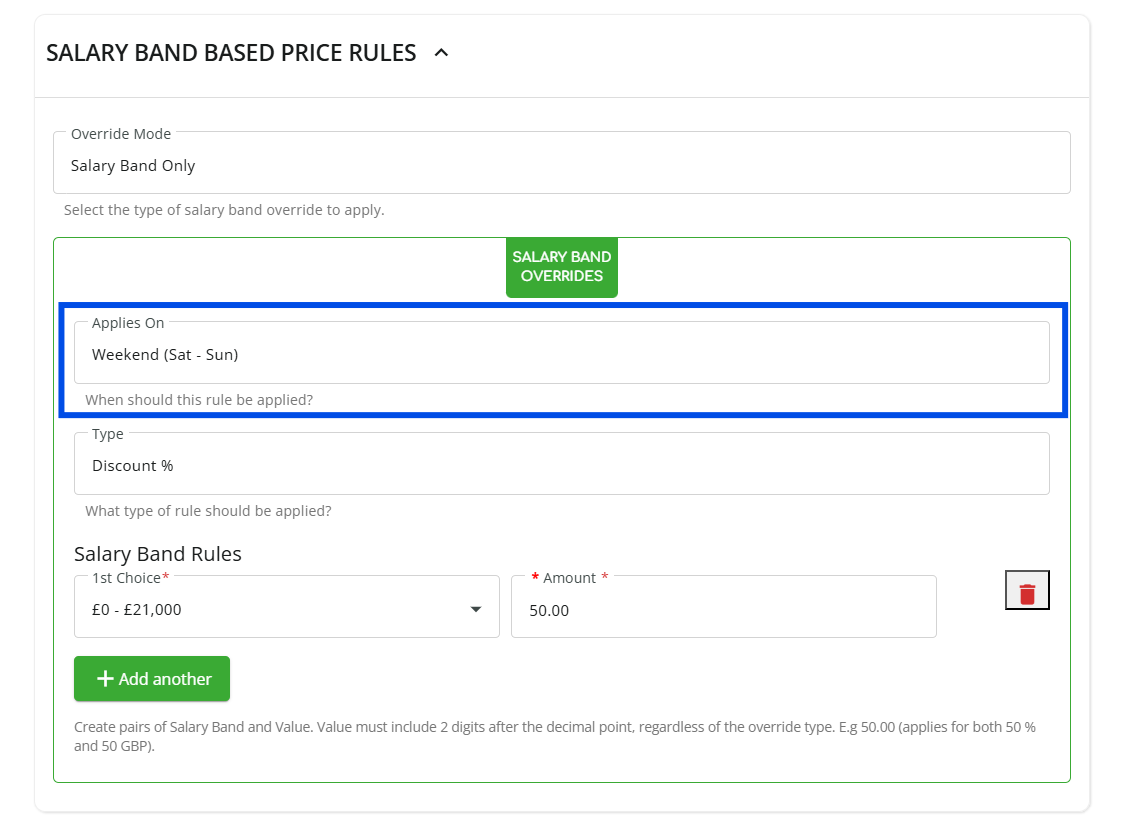Click the 'What type of rule should be applied?' hint
Screen dimensions: 1132x816
pyautogui.click(x=208, y=511)
